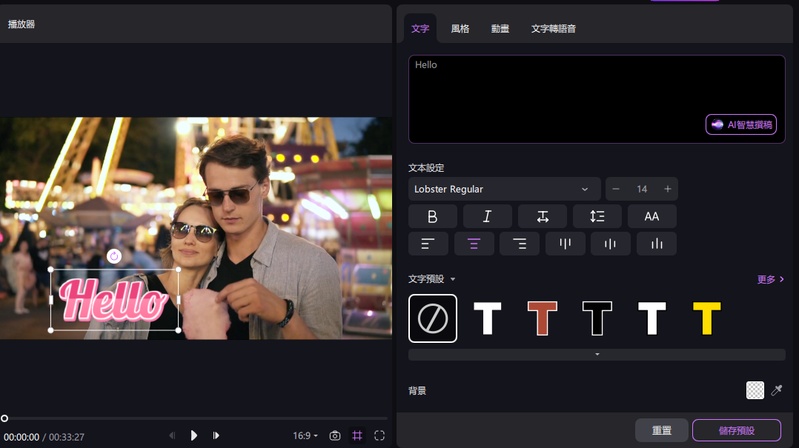The image size is (799, 448).
Task: Switch to the 風格 tab
Action: (x=460, y=29)
